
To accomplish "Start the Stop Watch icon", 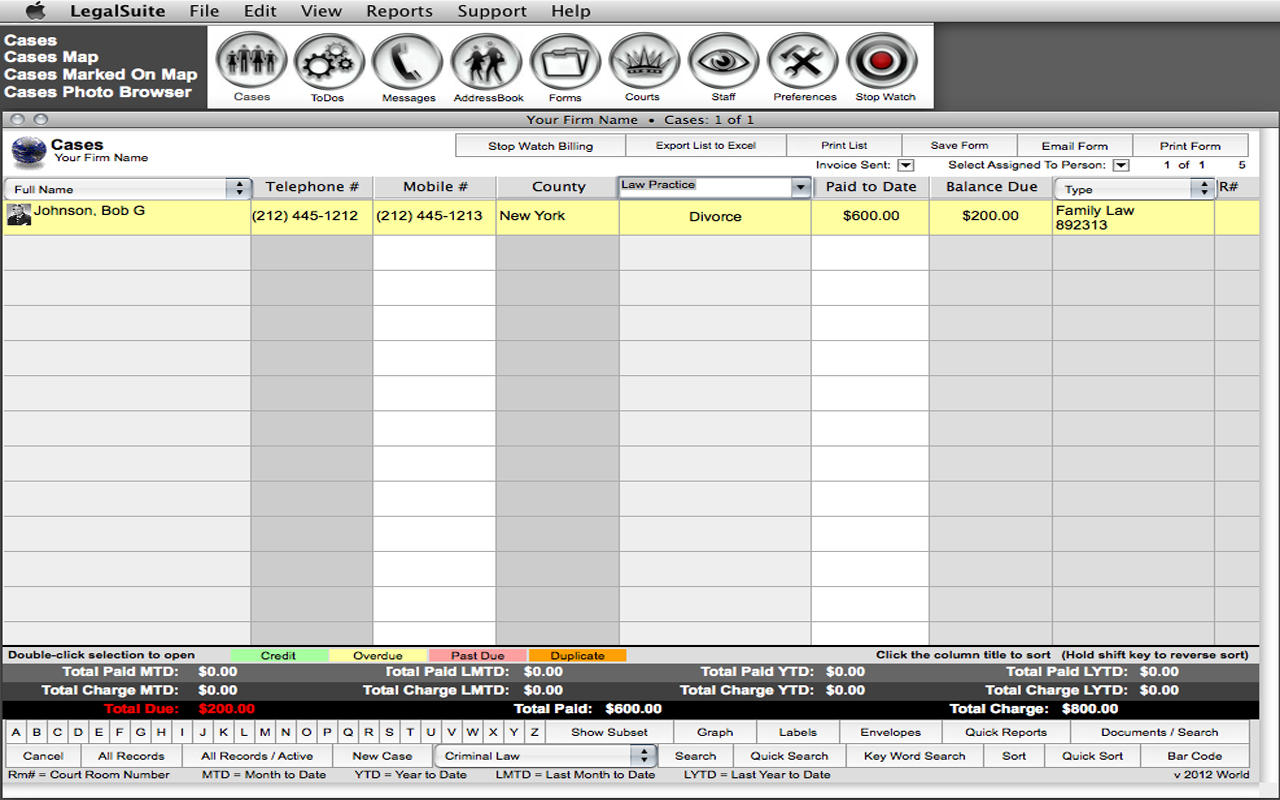I will pos(882,62).
